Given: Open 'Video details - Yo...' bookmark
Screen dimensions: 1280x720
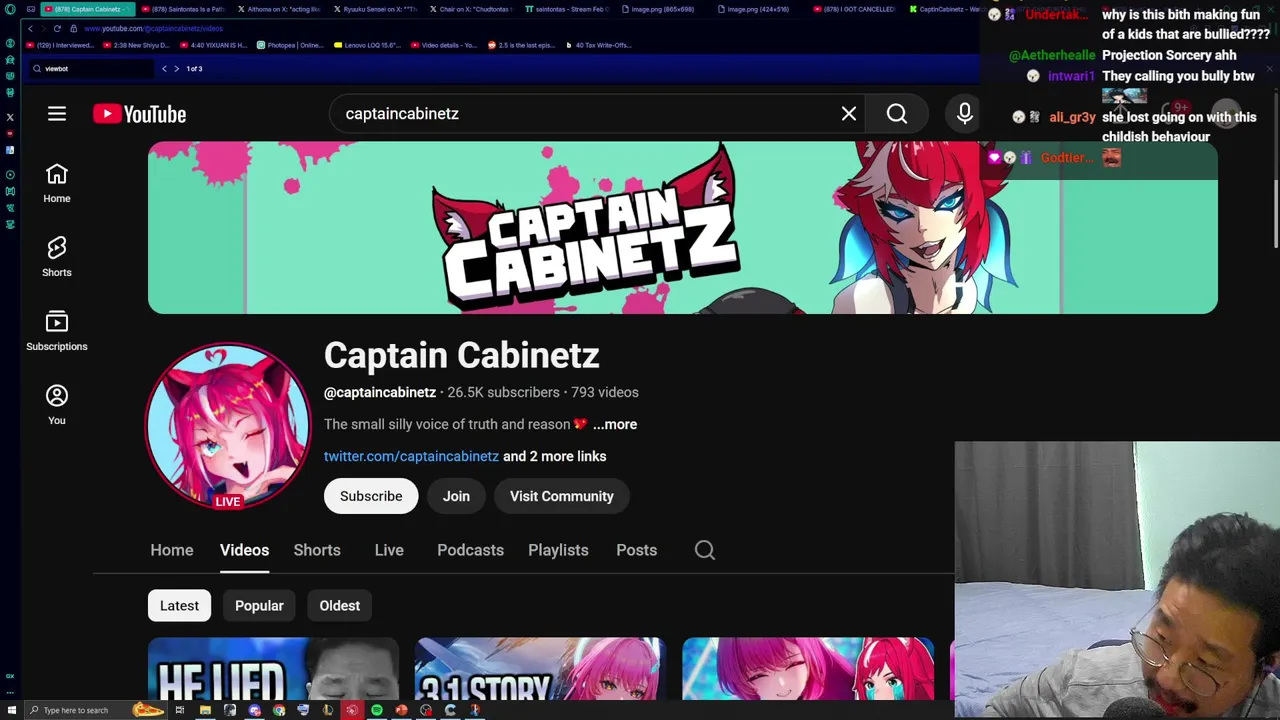Looking at the screenshot, I should point(444,45).
